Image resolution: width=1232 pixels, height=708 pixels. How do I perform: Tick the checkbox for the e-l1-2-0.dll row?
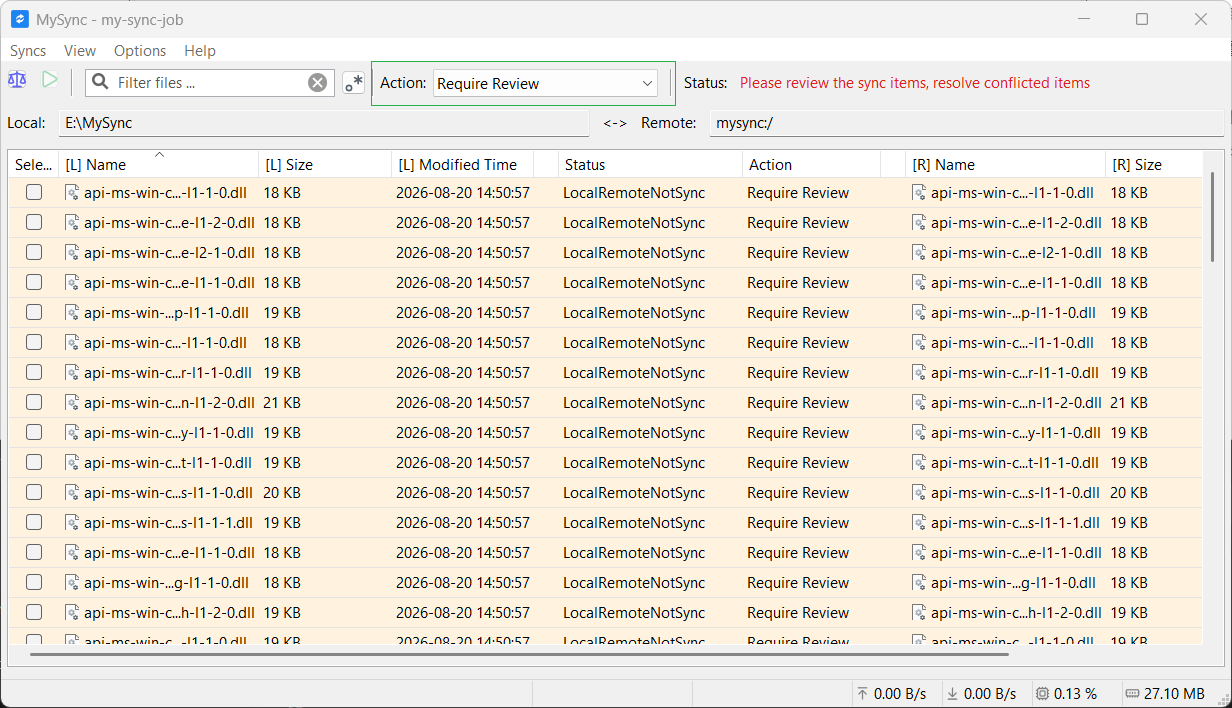34,223
